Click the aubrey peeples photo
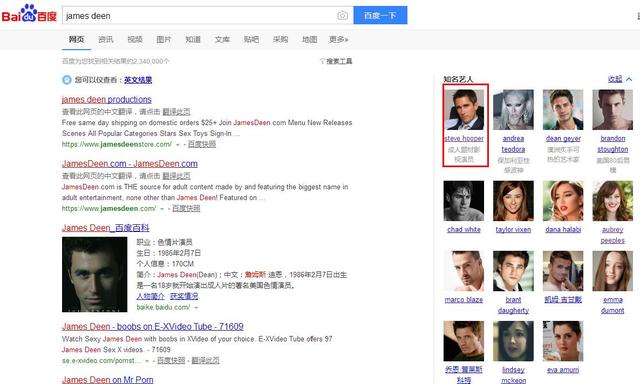This screenshot has height=384, width=640. click(x=613, y=201)
